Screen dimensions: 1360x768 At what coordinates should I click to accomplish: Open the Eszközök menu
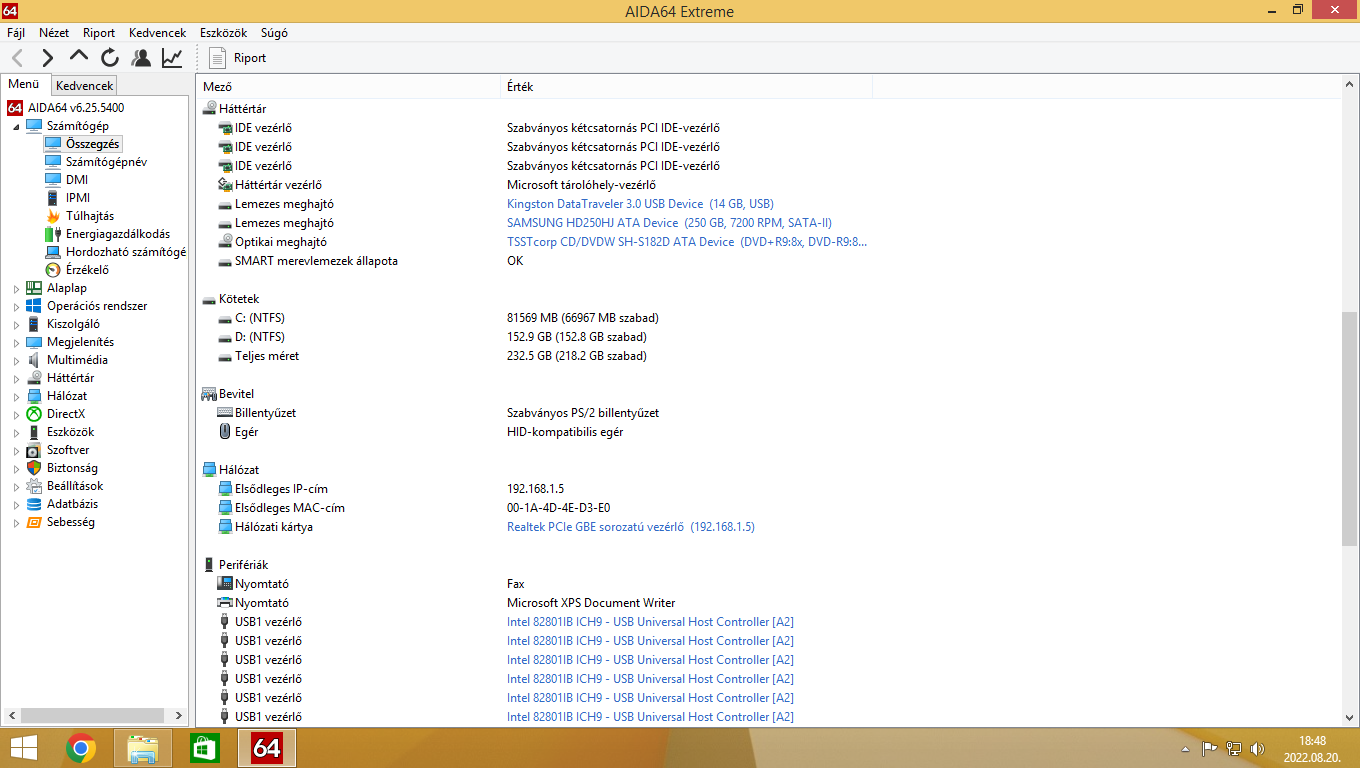[223, 33]
